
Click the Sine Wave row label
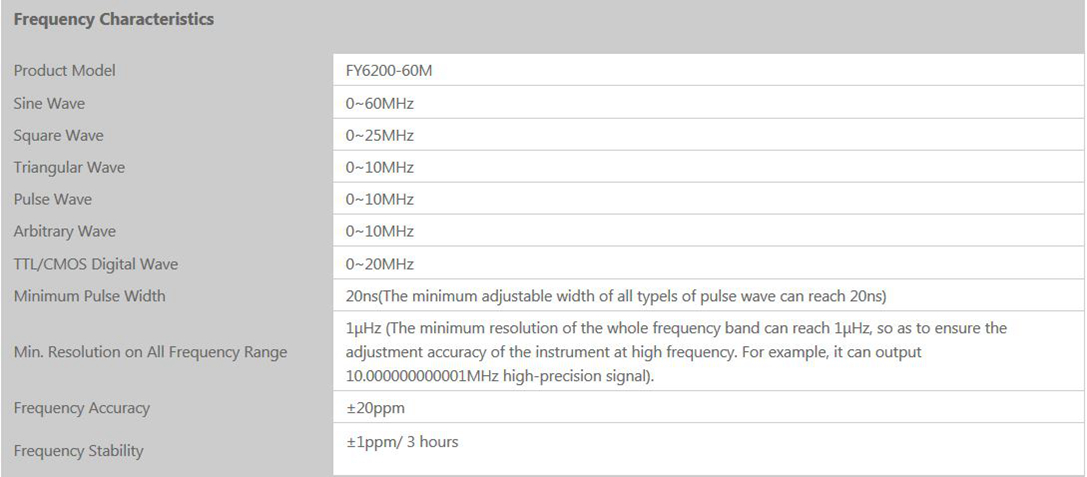pyautogui.click(x=49, y=103)
